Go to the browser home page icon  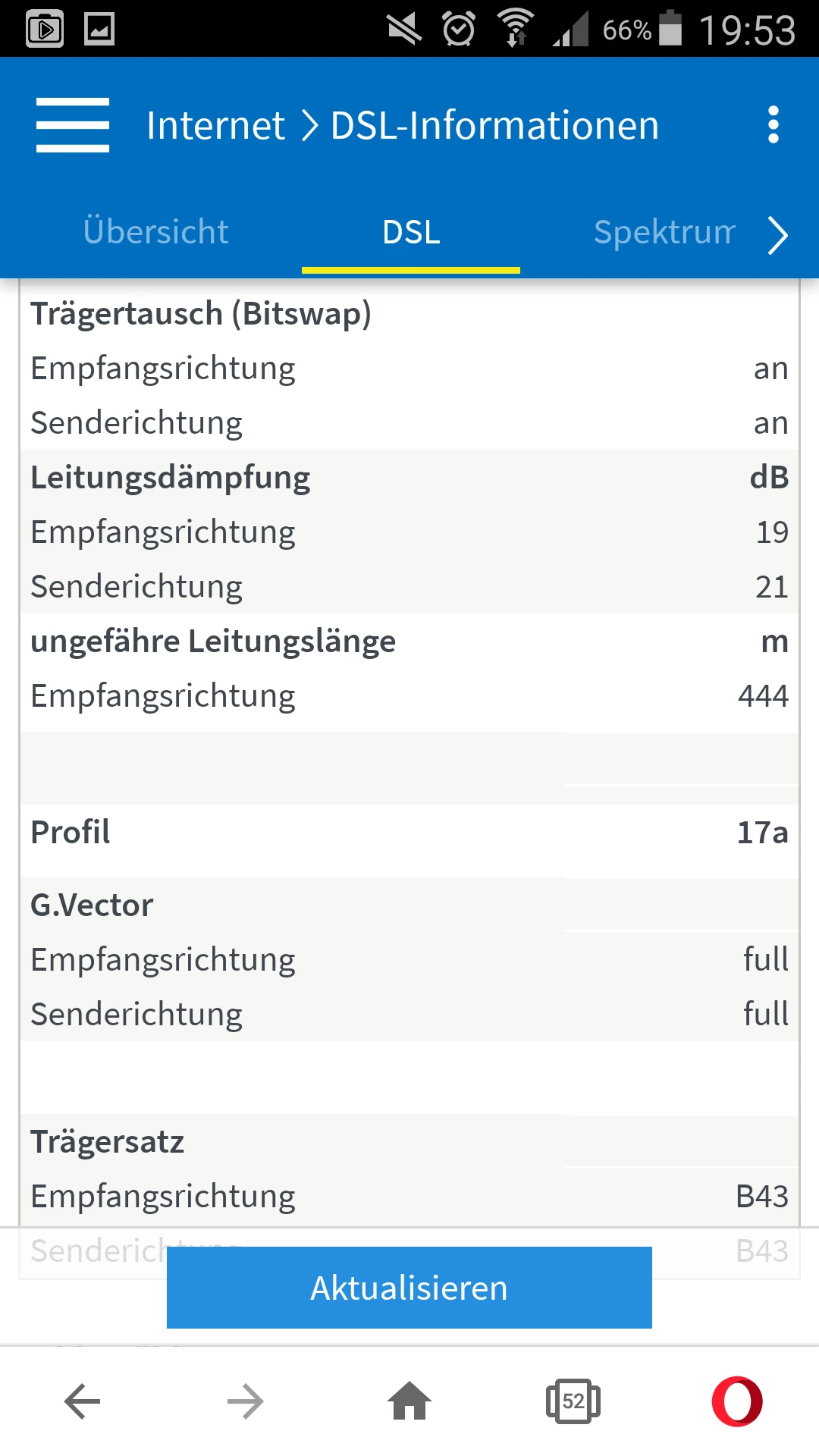pos(409,1401)
